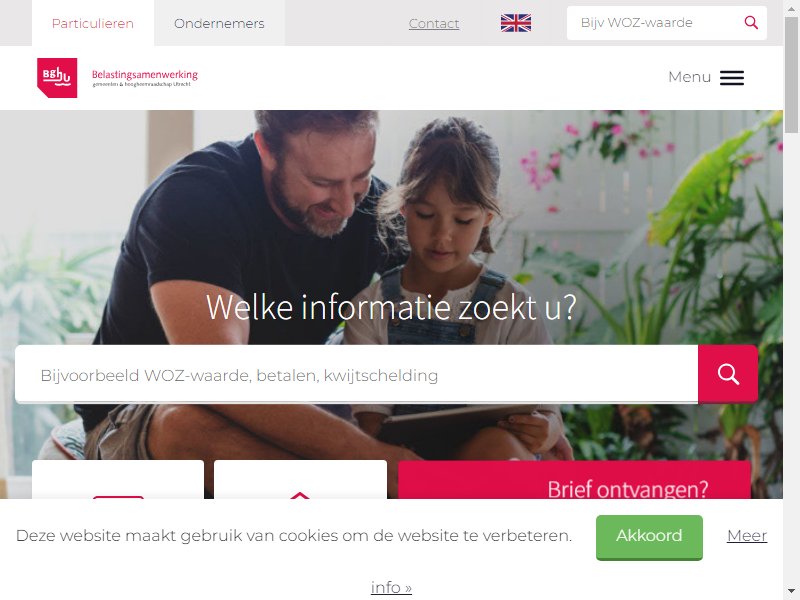Focus the main Bijvoorbeeld WOZ-waarde search field
Image resolution: width=800 pixels, height=600 pixels.
(357, 374)
